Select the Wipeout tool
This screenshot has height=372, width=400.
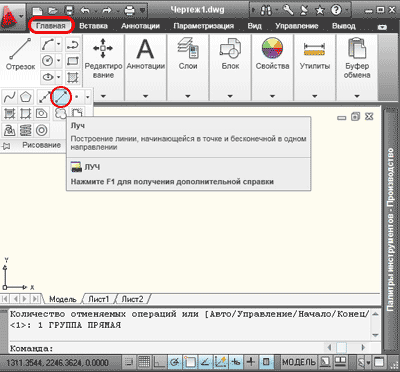pyautogui.click(x=77, y=113)
